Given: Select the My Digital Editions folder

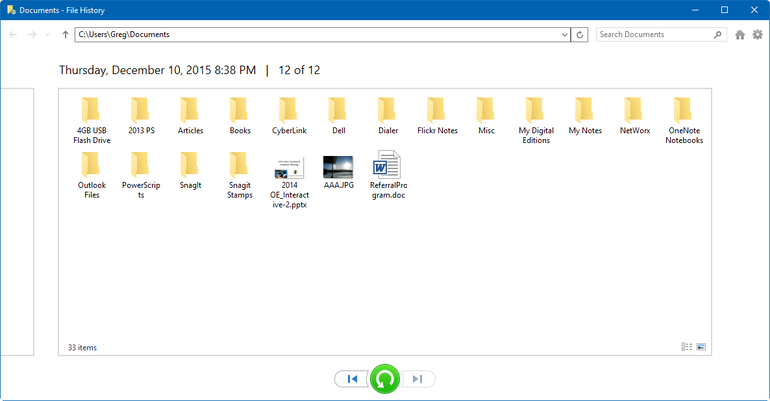Looking at the screenshot, I should 536,120.
